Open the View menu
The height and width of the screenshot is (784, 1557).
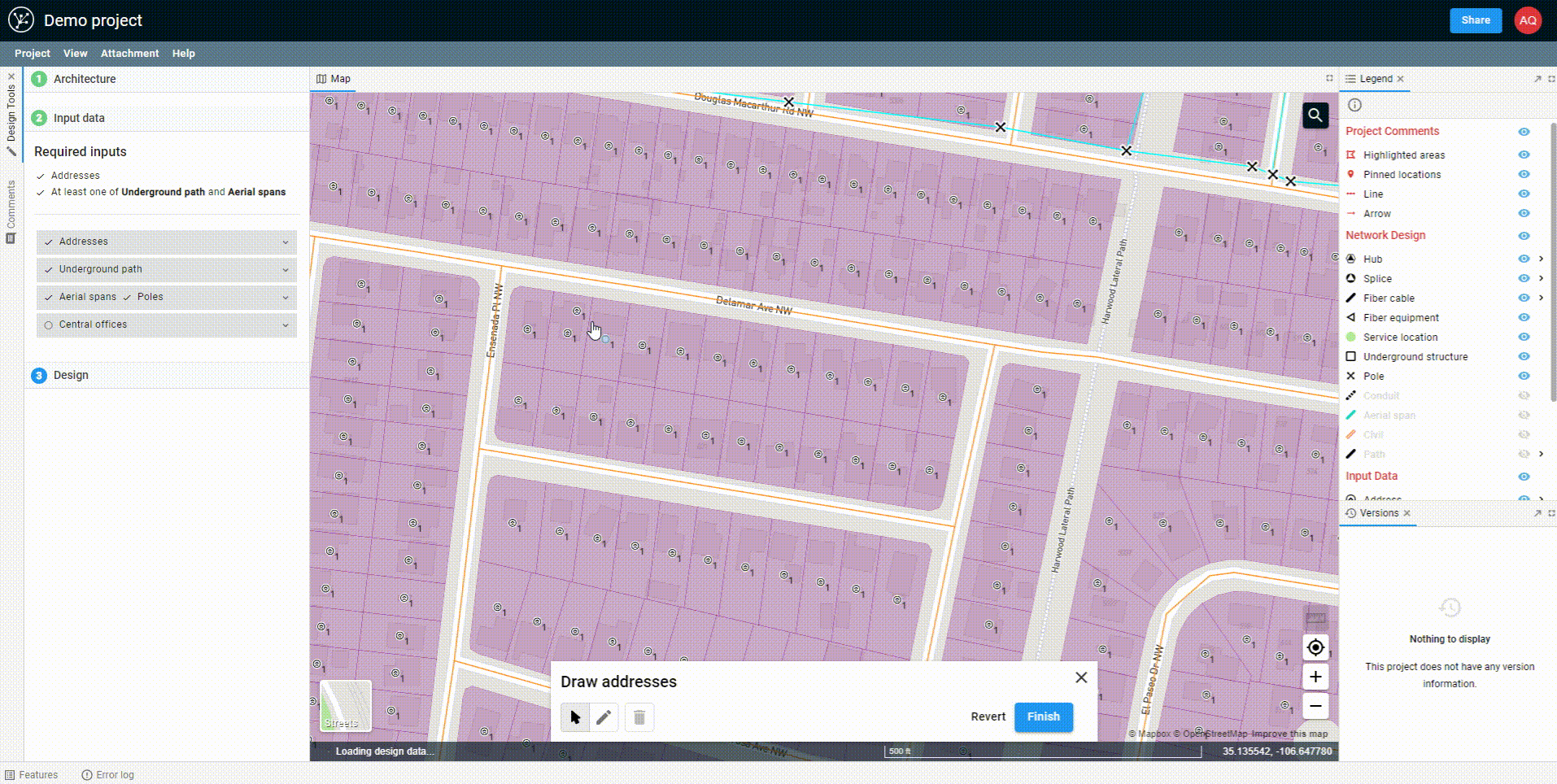coord(75,54)
